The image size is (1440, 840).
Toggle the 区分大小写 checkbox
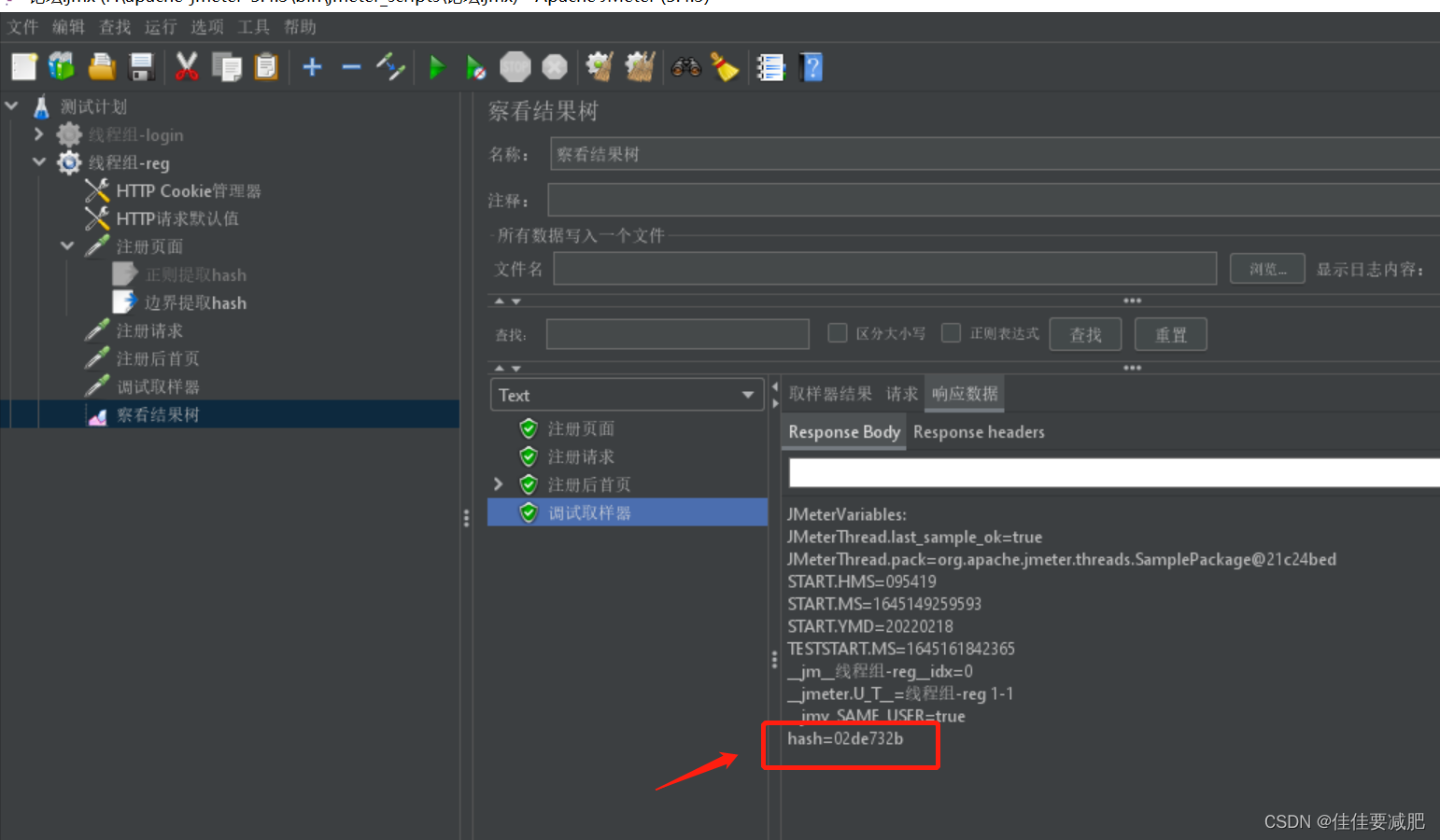[838, 333]
